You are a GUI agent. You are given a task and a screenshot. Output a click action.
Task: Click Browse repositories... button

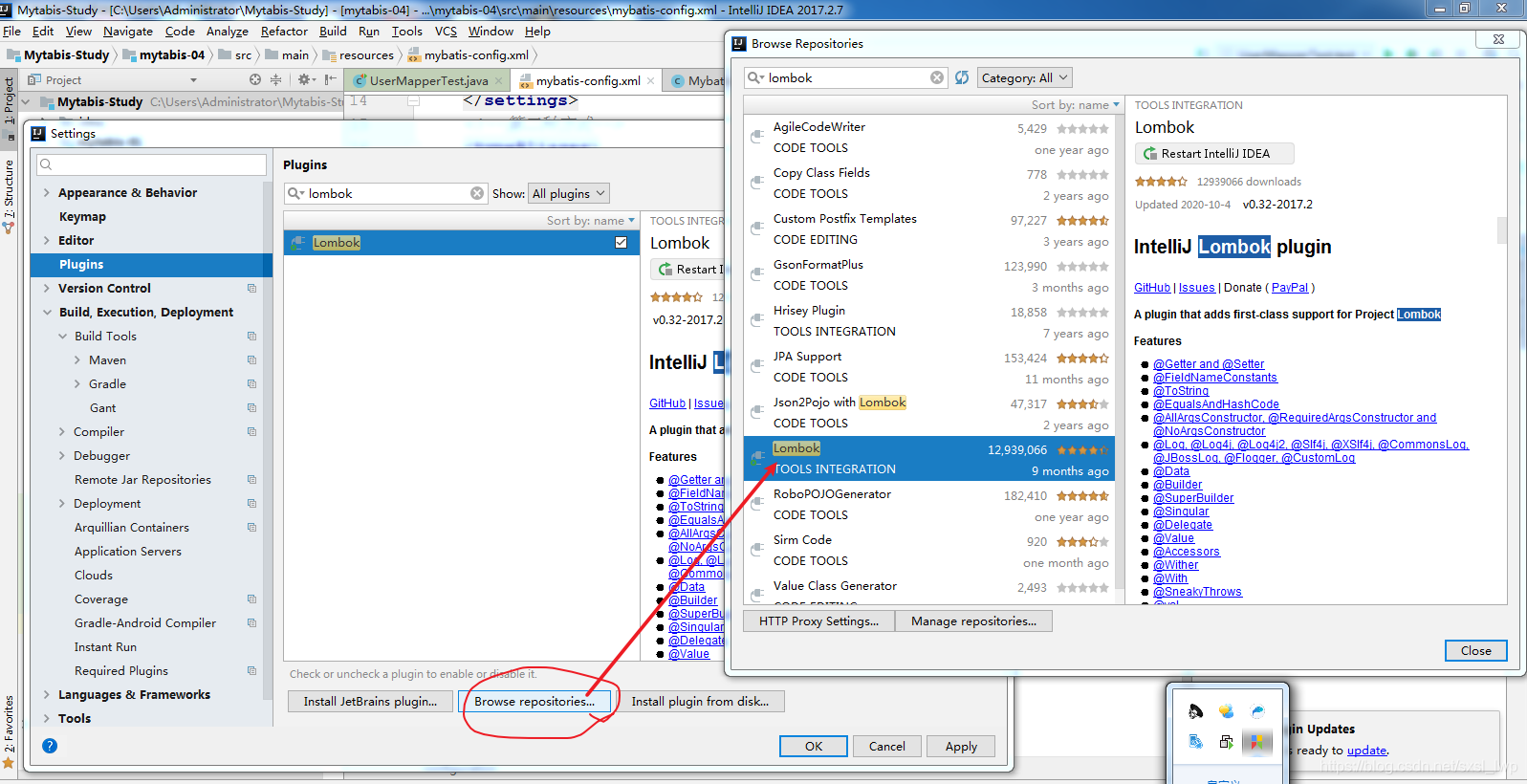[534, 702]
